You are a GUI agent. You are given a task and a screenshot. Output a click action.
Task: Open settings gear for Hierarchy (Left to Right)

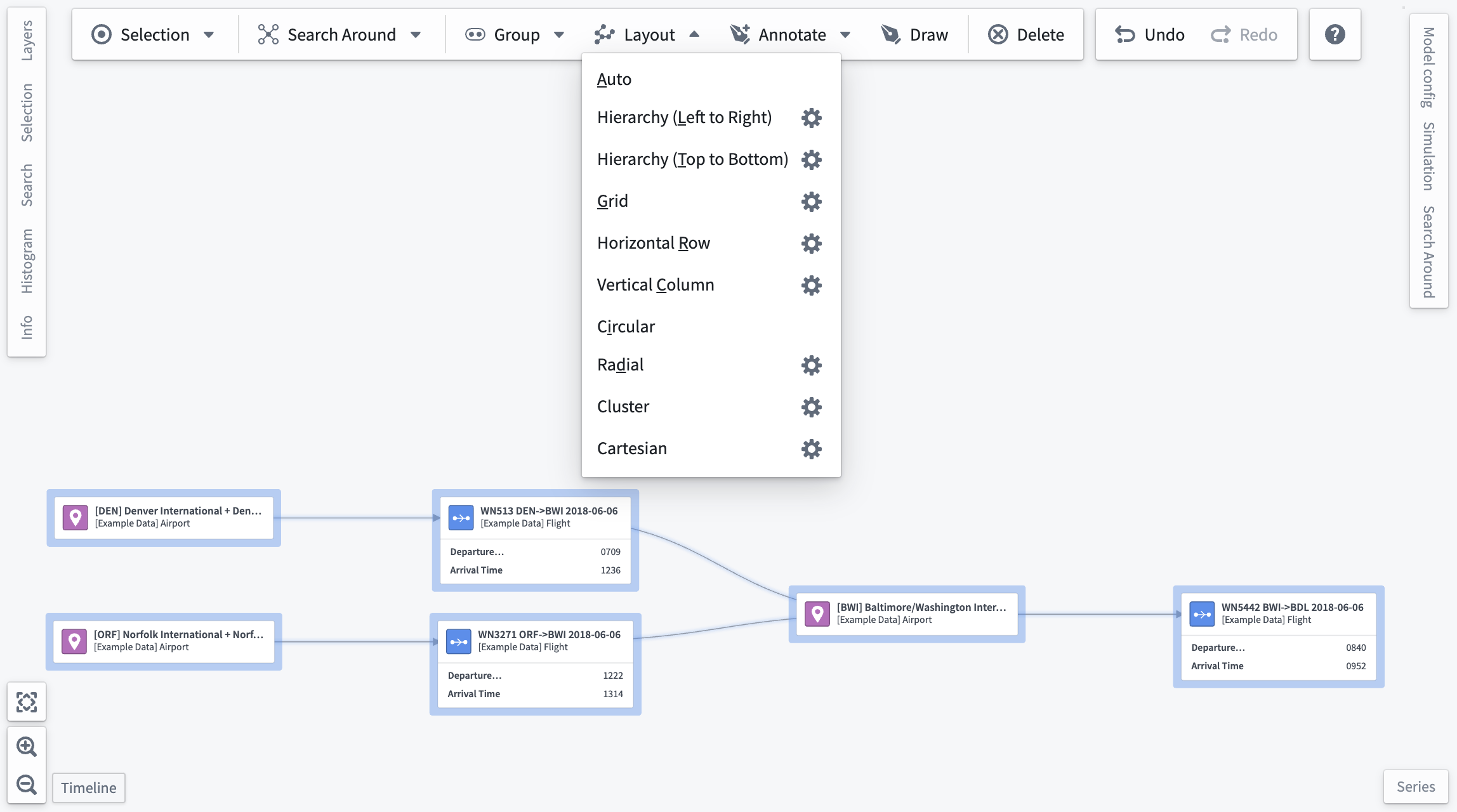[811, 118]
